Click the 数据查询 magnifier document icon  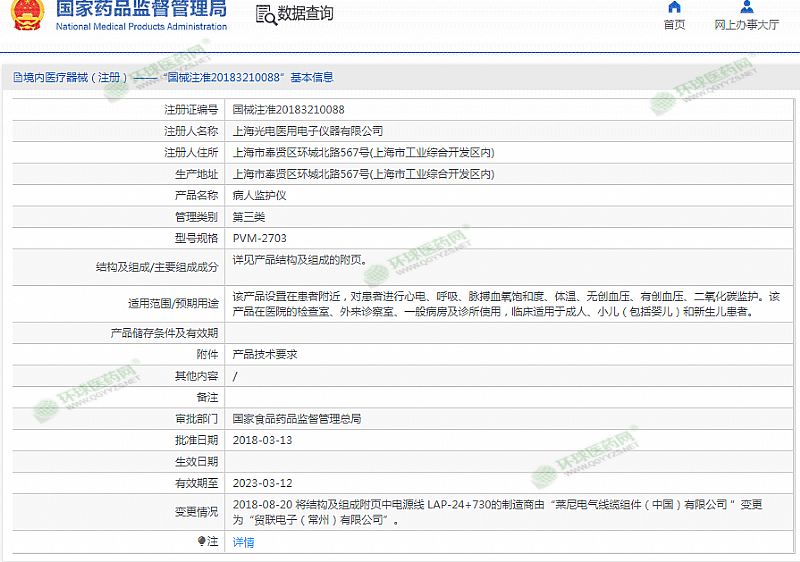point(265,14)
